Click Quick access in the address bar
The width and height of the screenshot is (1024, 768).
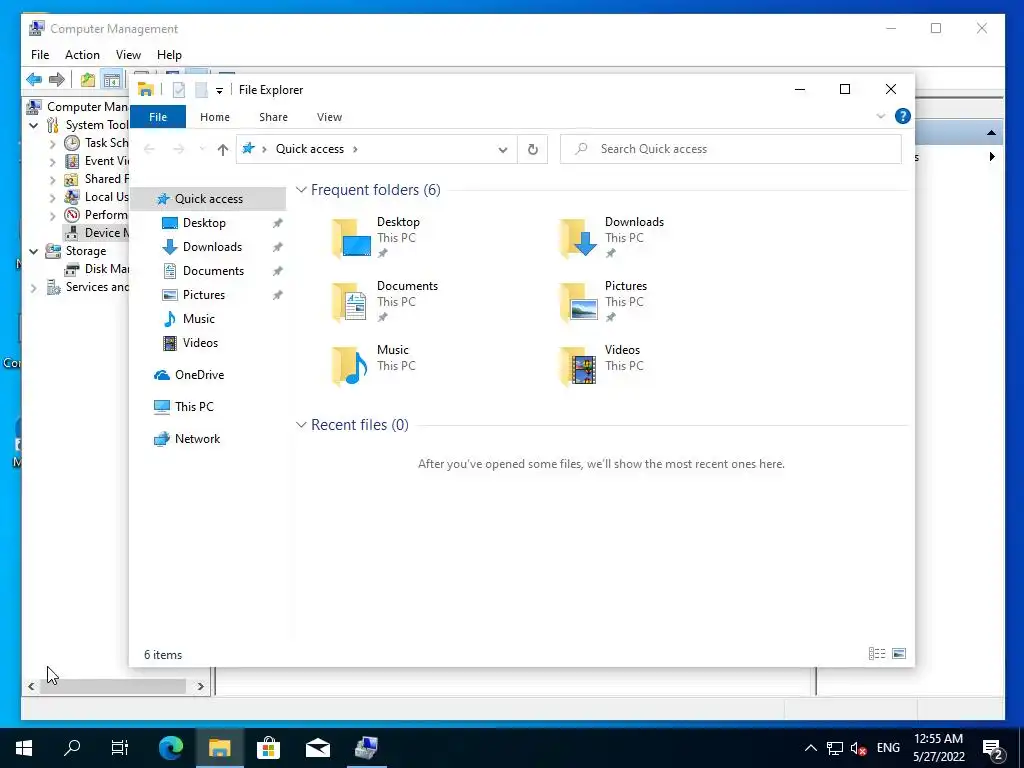pos(310,149)
